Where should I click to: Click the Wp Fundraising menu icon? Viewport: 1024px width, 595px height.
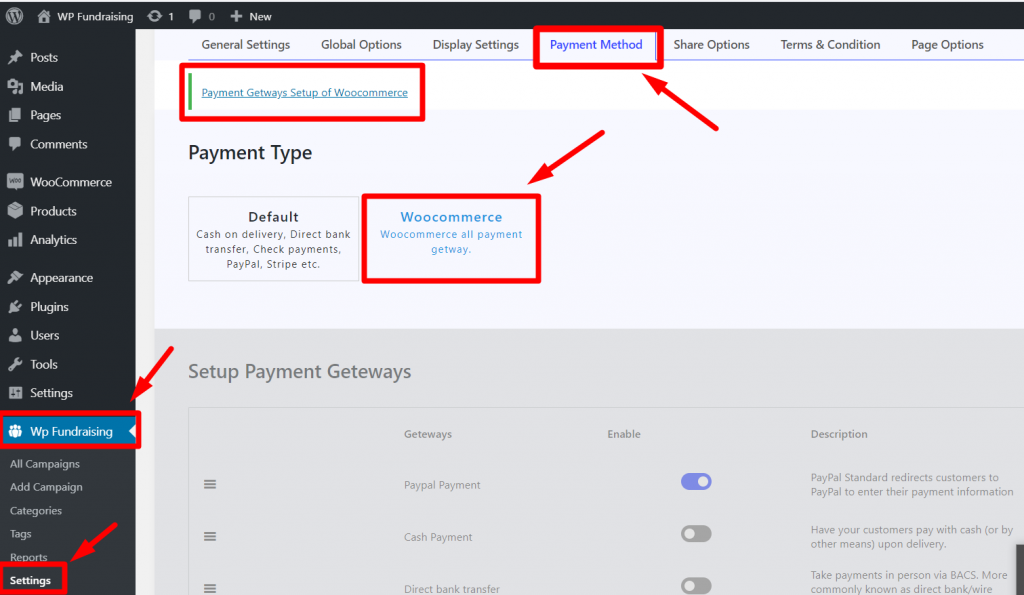point(15,431)
